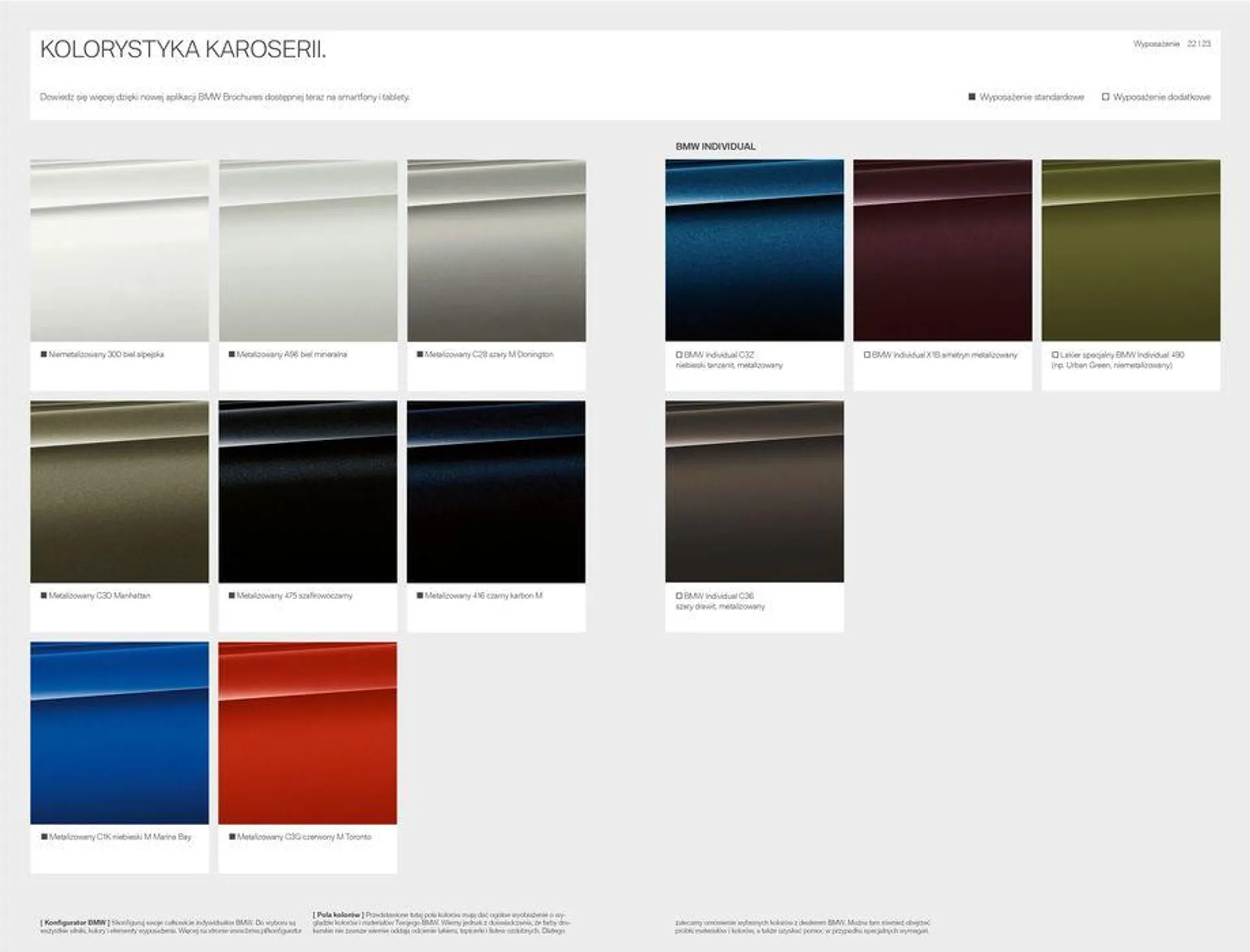Select the alpine white 300 paint swatch
This screenshot has width=1250, height=952.
click(119, 251)
